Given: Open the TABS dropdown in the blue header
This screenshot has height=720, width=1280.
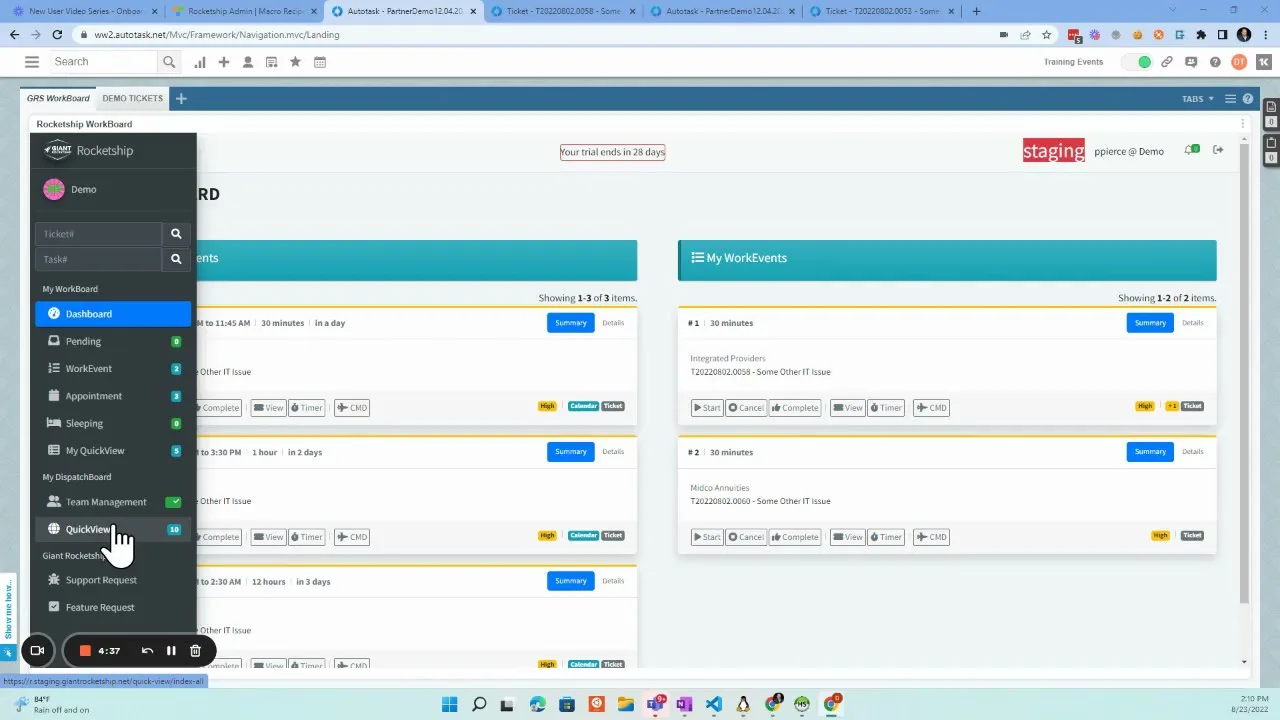Looking at the screenshot, I should click(1196, 98).
